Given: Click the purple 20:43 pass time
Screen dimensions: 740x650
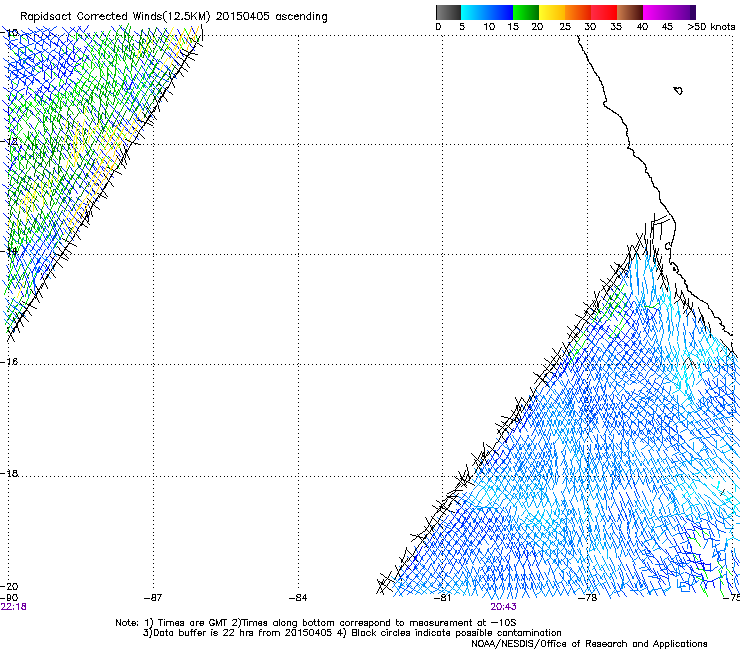Looking at the screenshot, I should (x=503, y=607).
